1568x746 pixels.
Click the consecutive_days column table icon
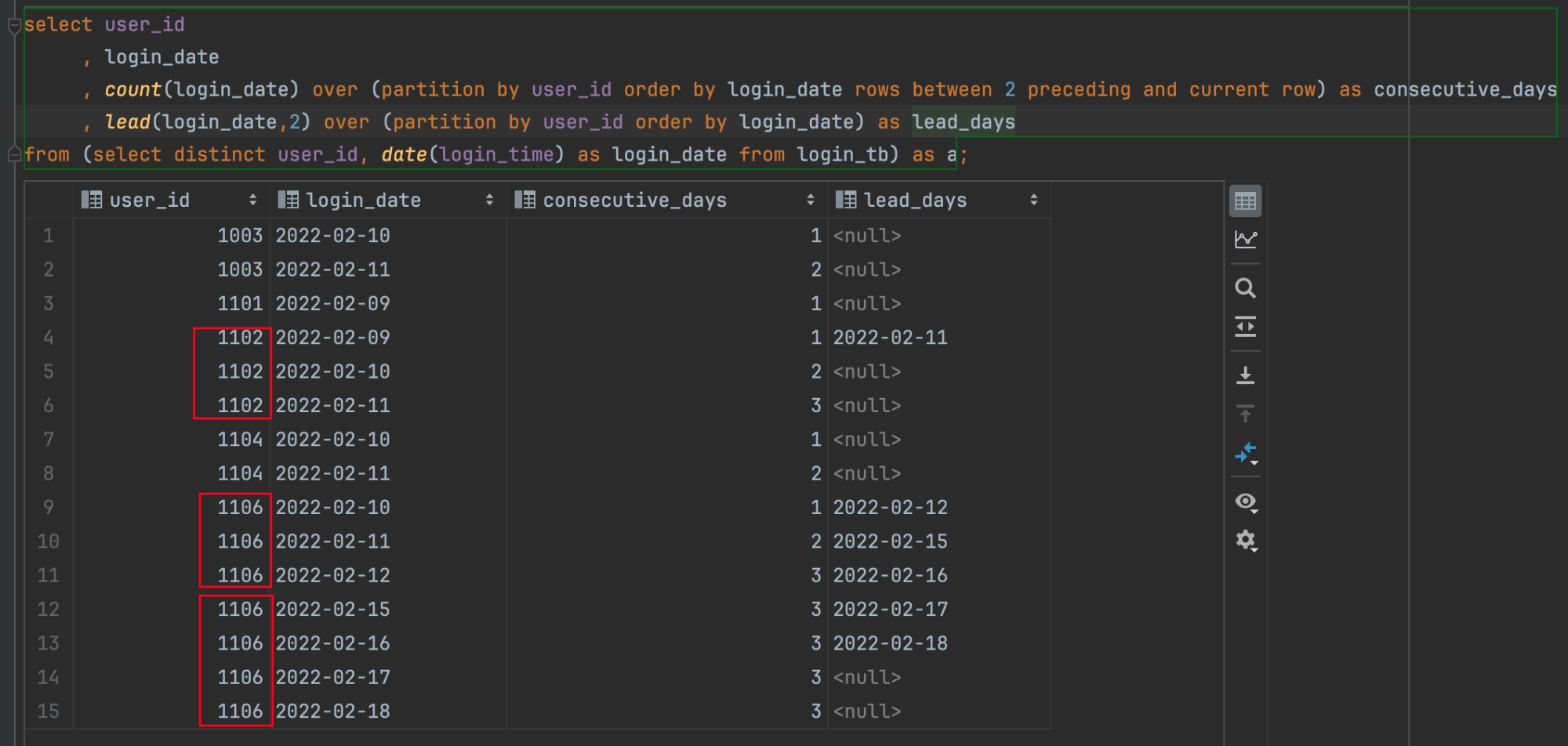click(x=525, y=200)
